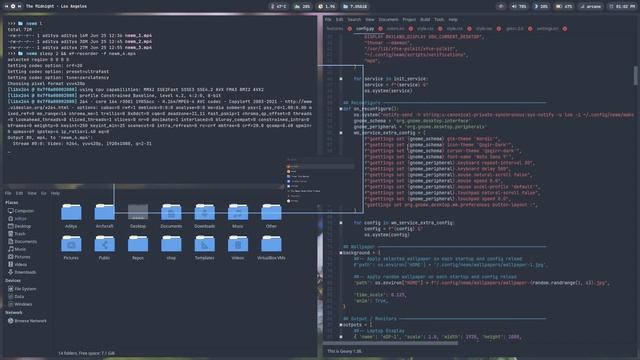Click the clock showing 01:02 PM

(x=622, y=6)
